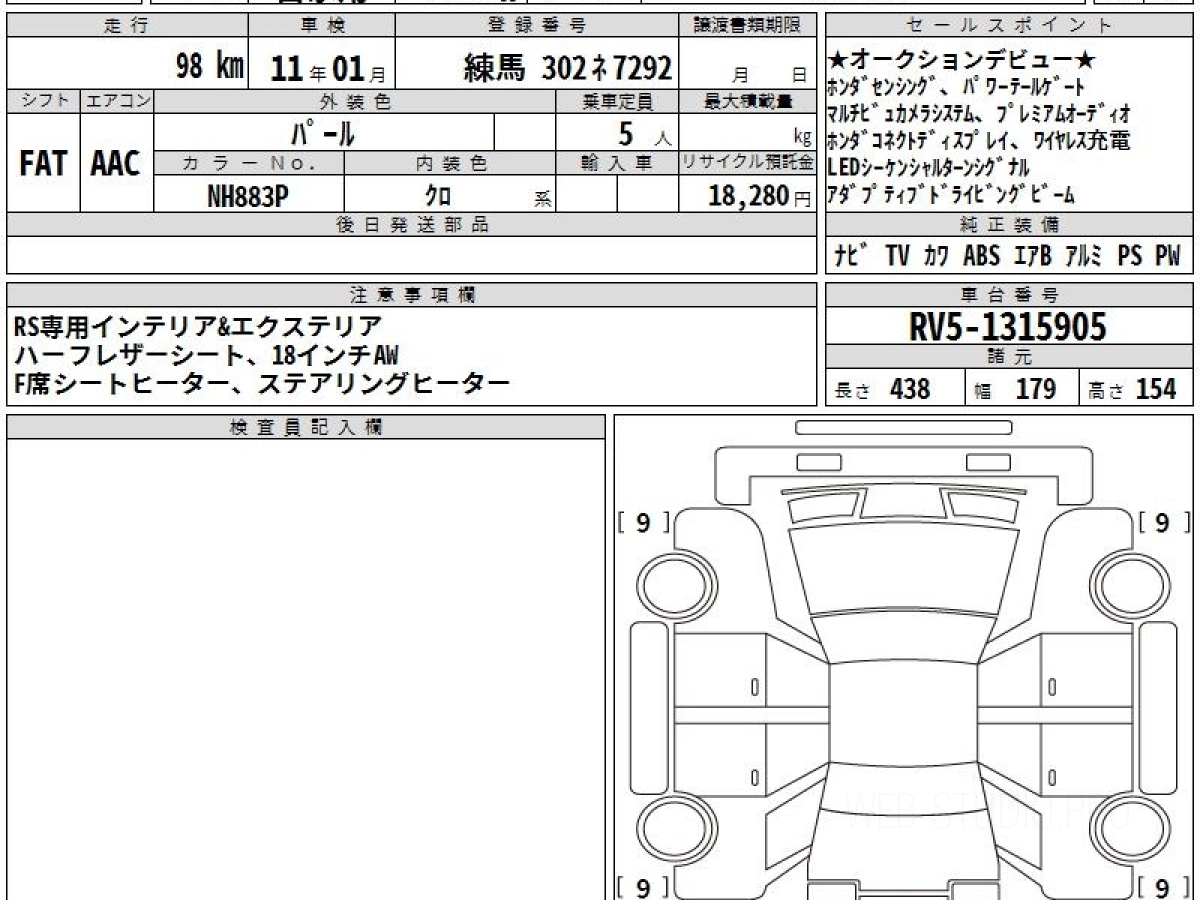Click the 輸入車 label

[617, 163]
